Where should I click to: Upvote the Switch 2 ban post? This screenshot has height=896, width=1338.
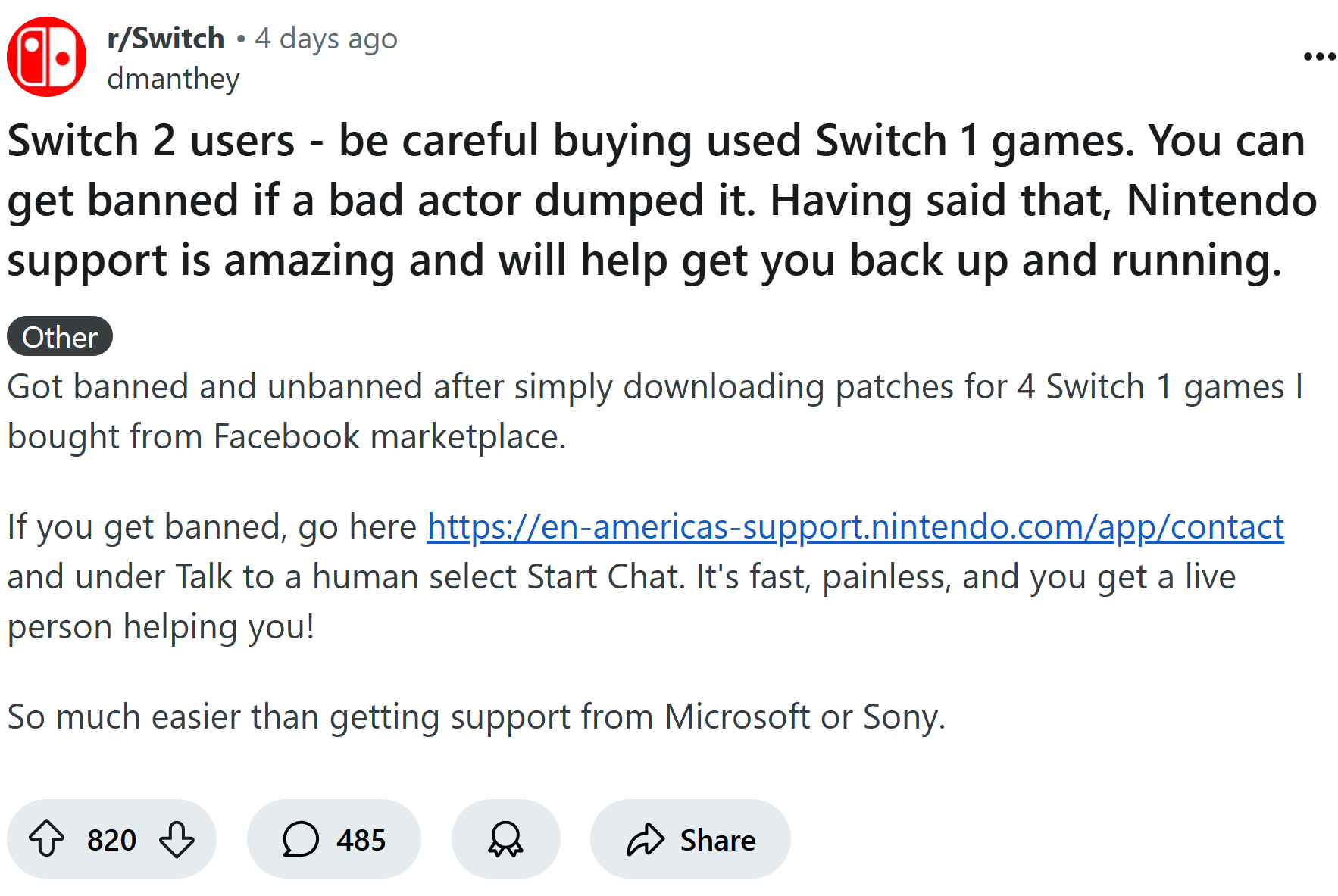pos(46,839)
